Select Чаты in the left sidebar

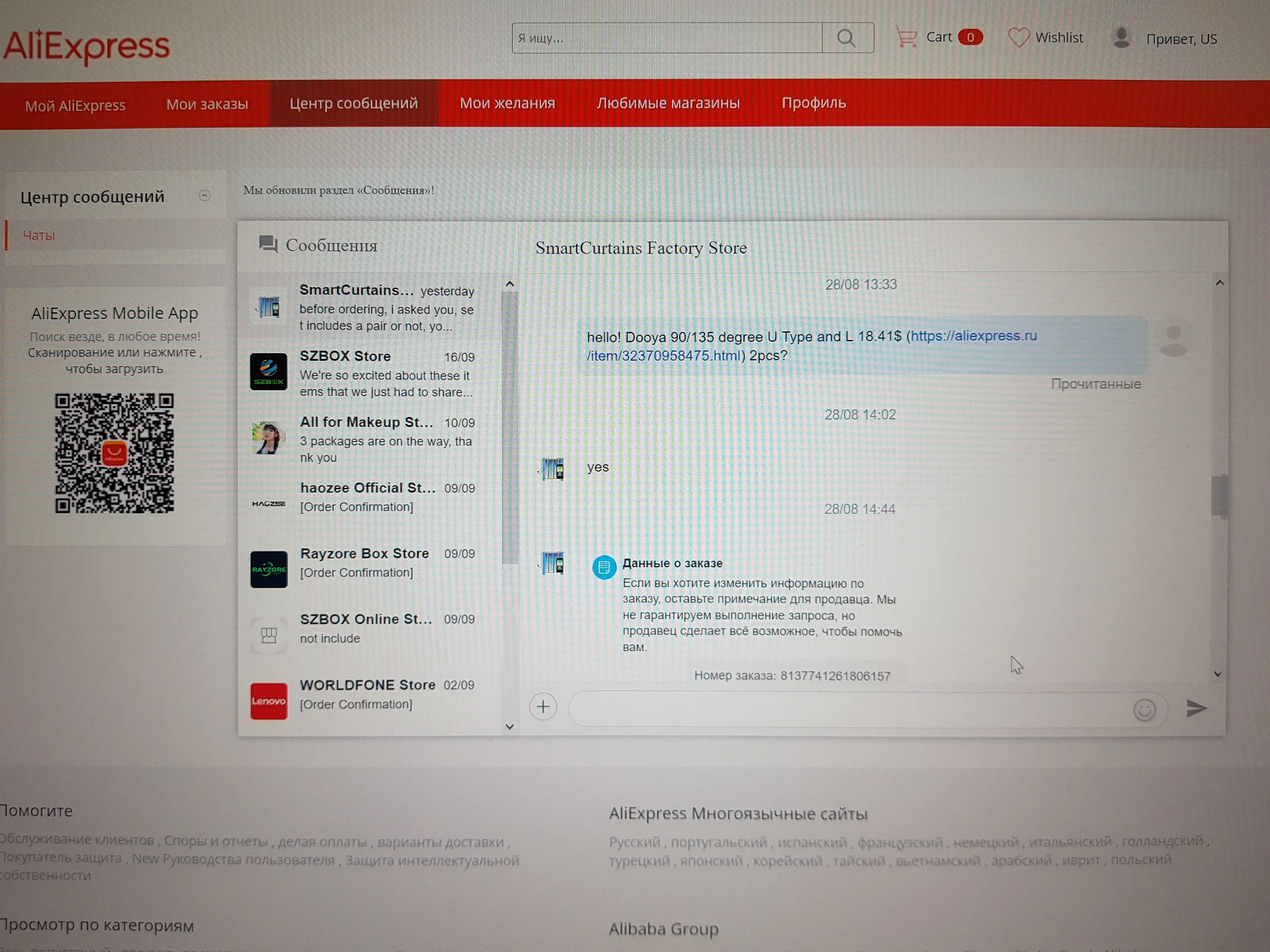pos(39,235)
